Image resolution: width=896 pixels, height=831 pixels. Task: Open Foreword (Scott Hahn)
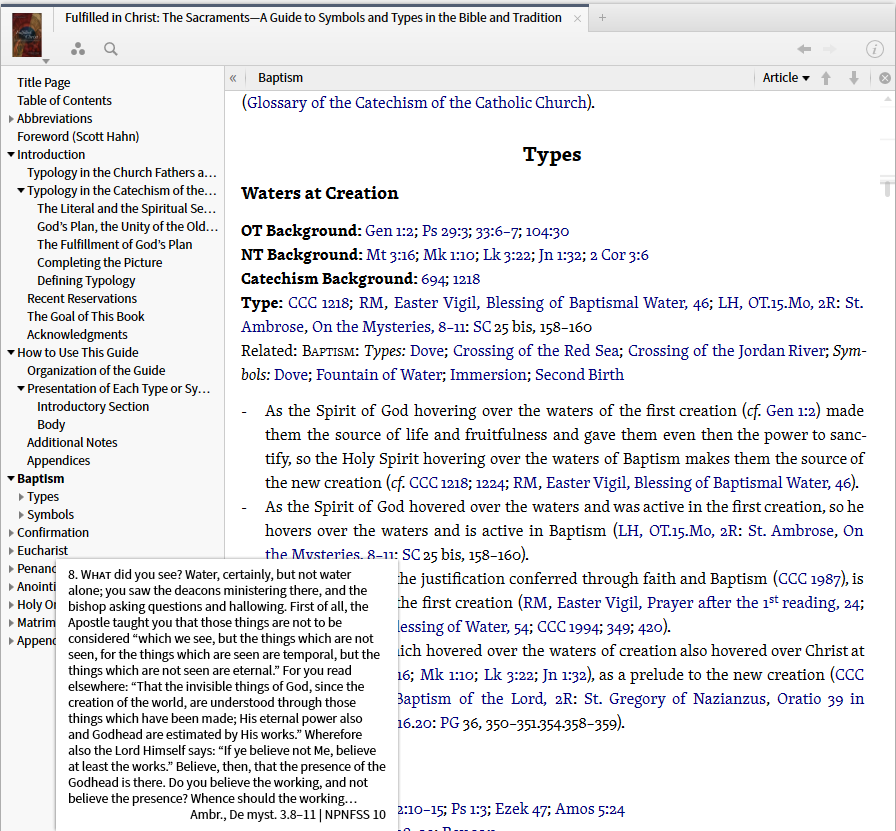78,137
